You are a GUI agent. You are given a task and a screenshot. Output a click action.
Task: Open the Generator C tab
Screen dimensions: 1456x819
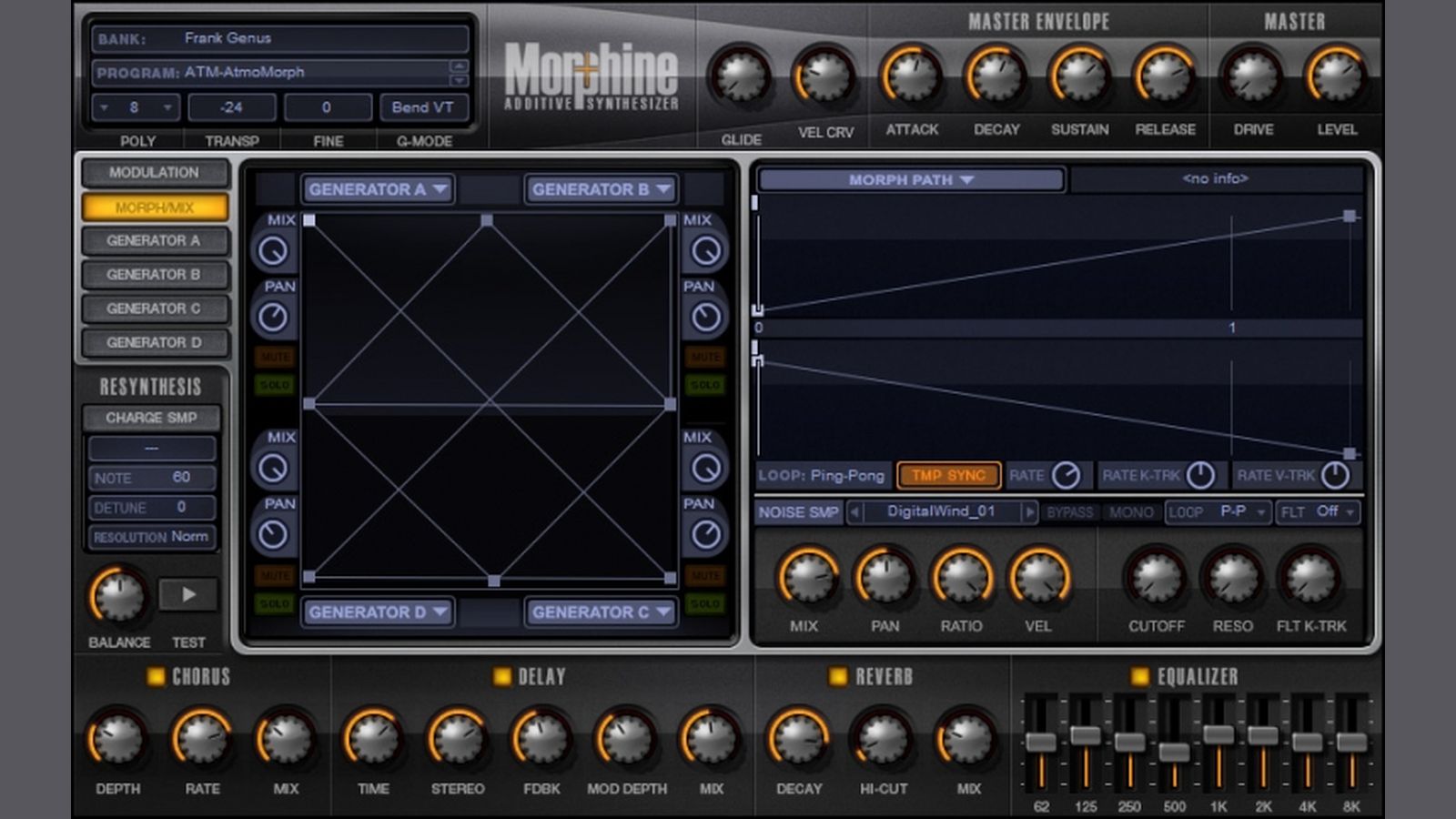click(154, 308)
